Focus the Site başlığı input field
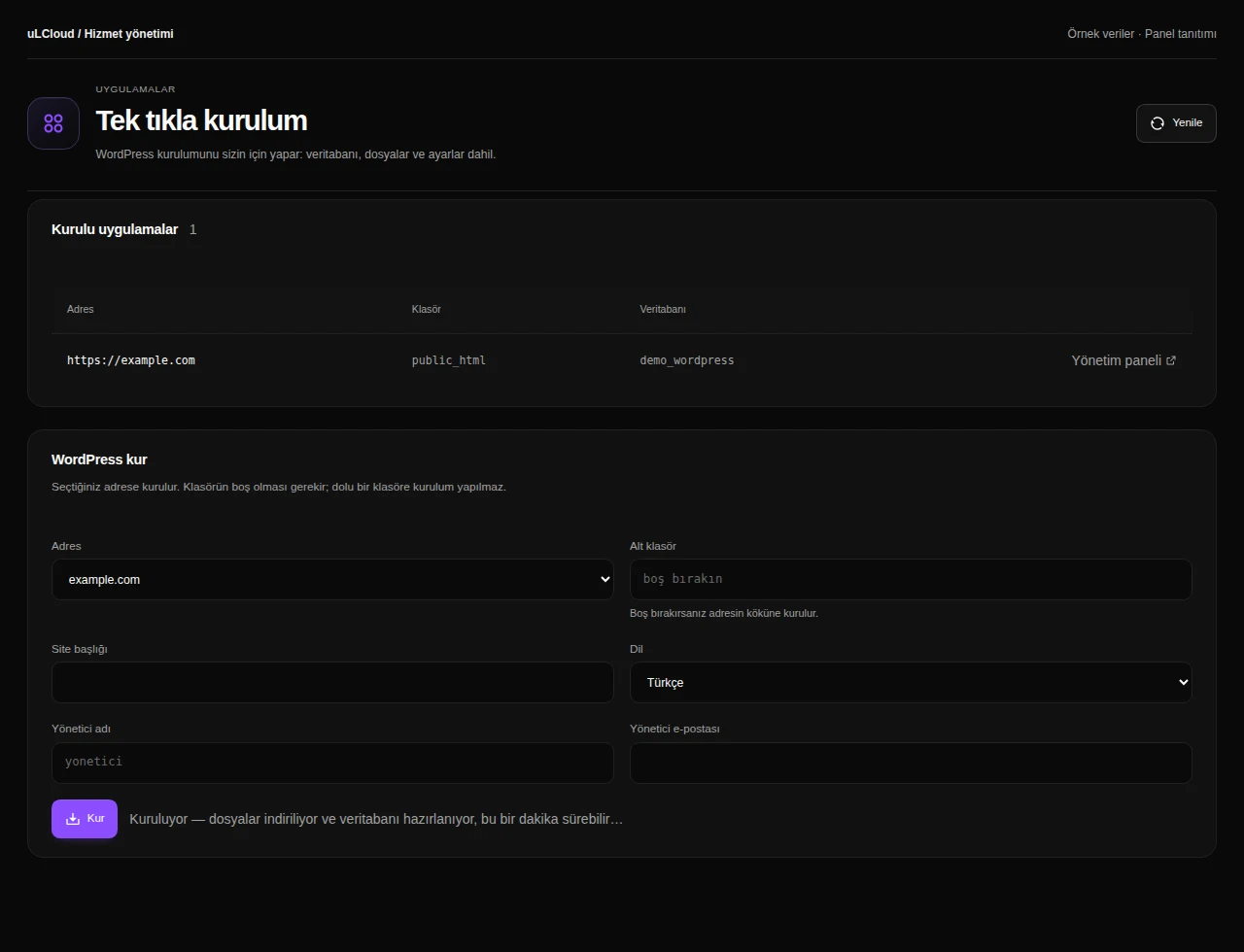Viewport: 1244px width, 952px height. coord(332,682)
